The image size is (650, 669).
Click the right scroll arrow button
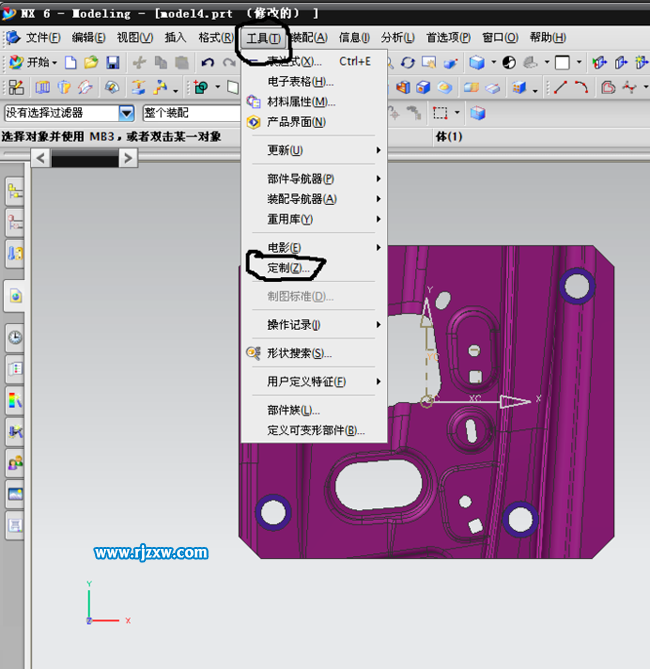coord(128,158)
